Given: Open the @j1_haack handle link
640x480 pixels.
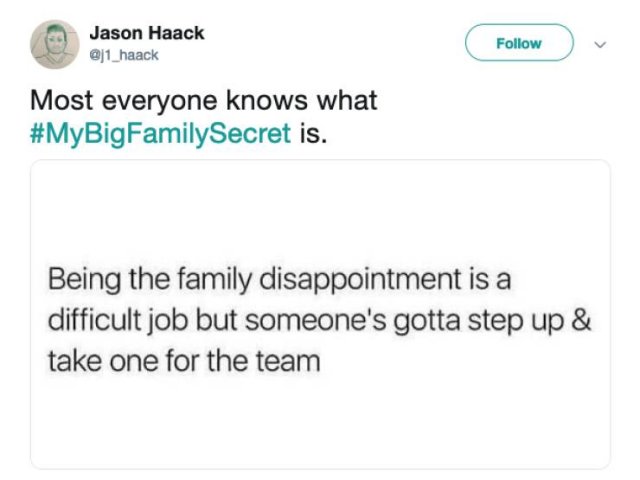Looking at the screenshot, I should 124,55.
